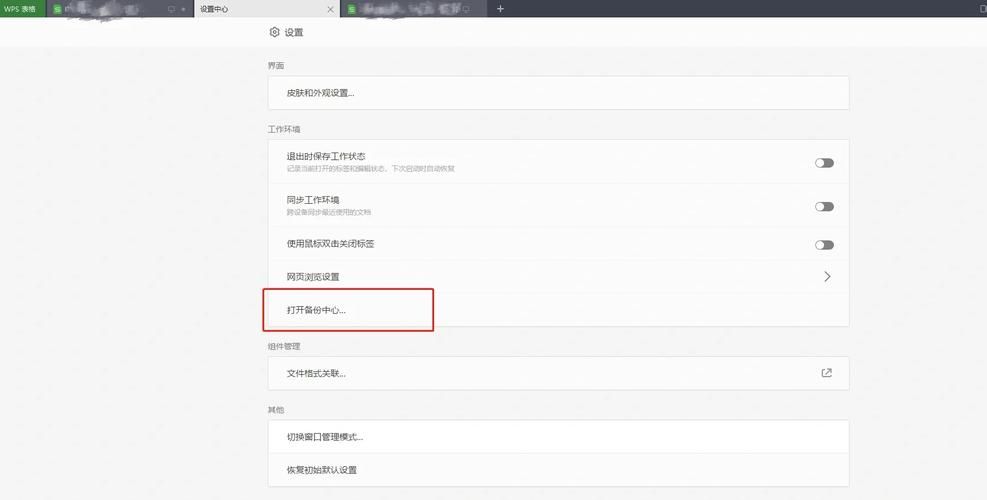The height and width of the screenshot is (500, 987).
Task: Open 文件格式关联... setting
Action: tap(558, 373)
